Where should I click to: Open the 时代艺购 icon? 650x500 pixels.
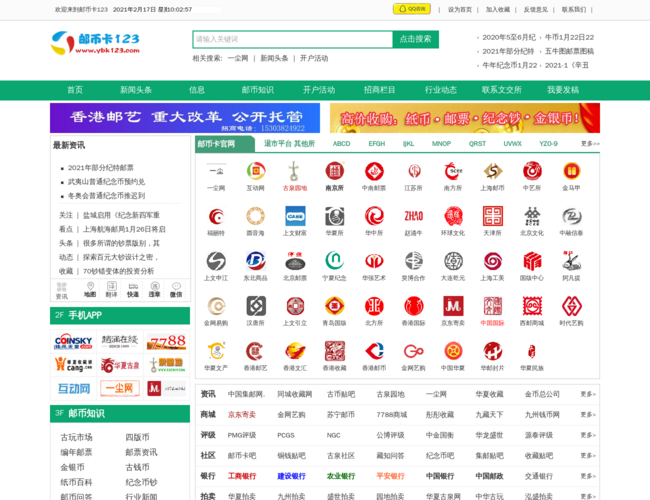coord(571,306)
